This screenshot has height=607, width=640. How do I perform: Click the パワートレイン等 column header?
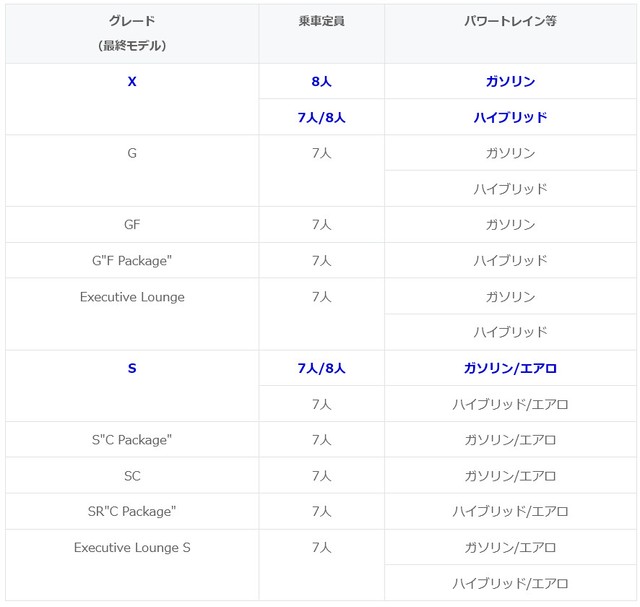click(510, 21)
